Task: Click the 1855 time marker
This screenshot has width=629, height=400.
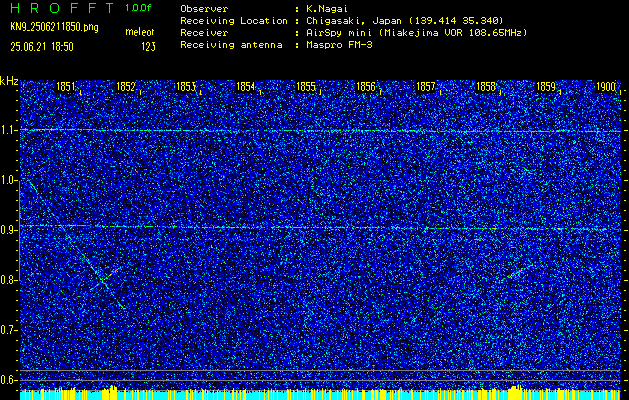Action: tap(306, 87)
